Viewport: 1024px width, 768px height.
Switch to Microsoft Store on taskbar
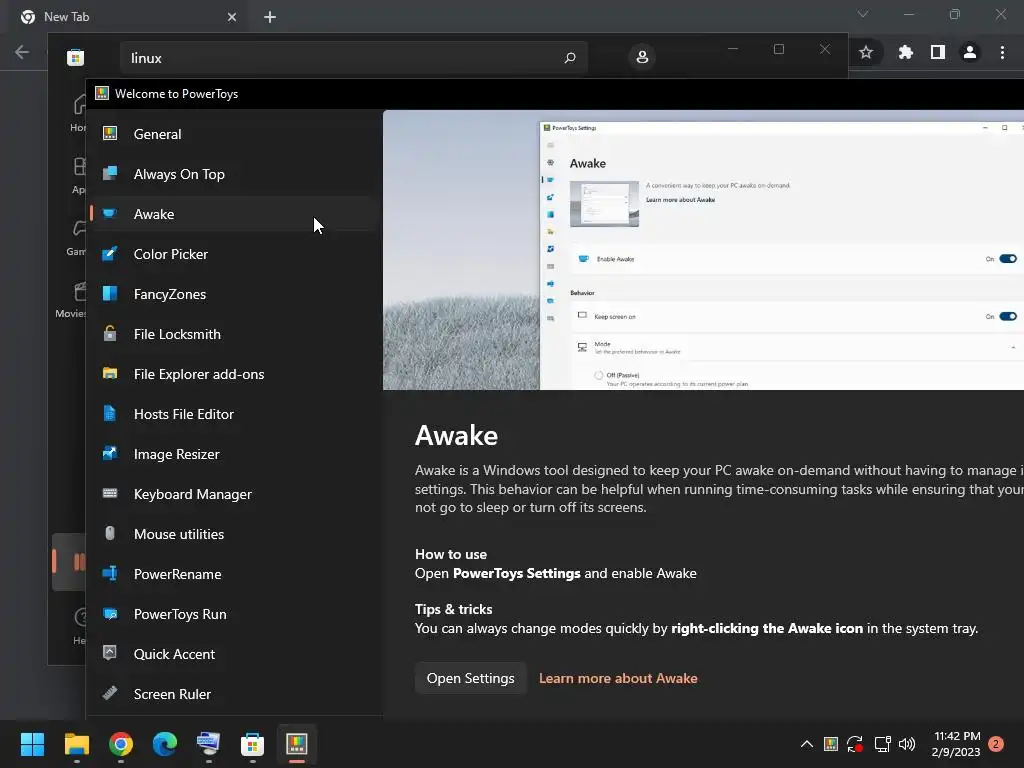click(x=252, y=744)
